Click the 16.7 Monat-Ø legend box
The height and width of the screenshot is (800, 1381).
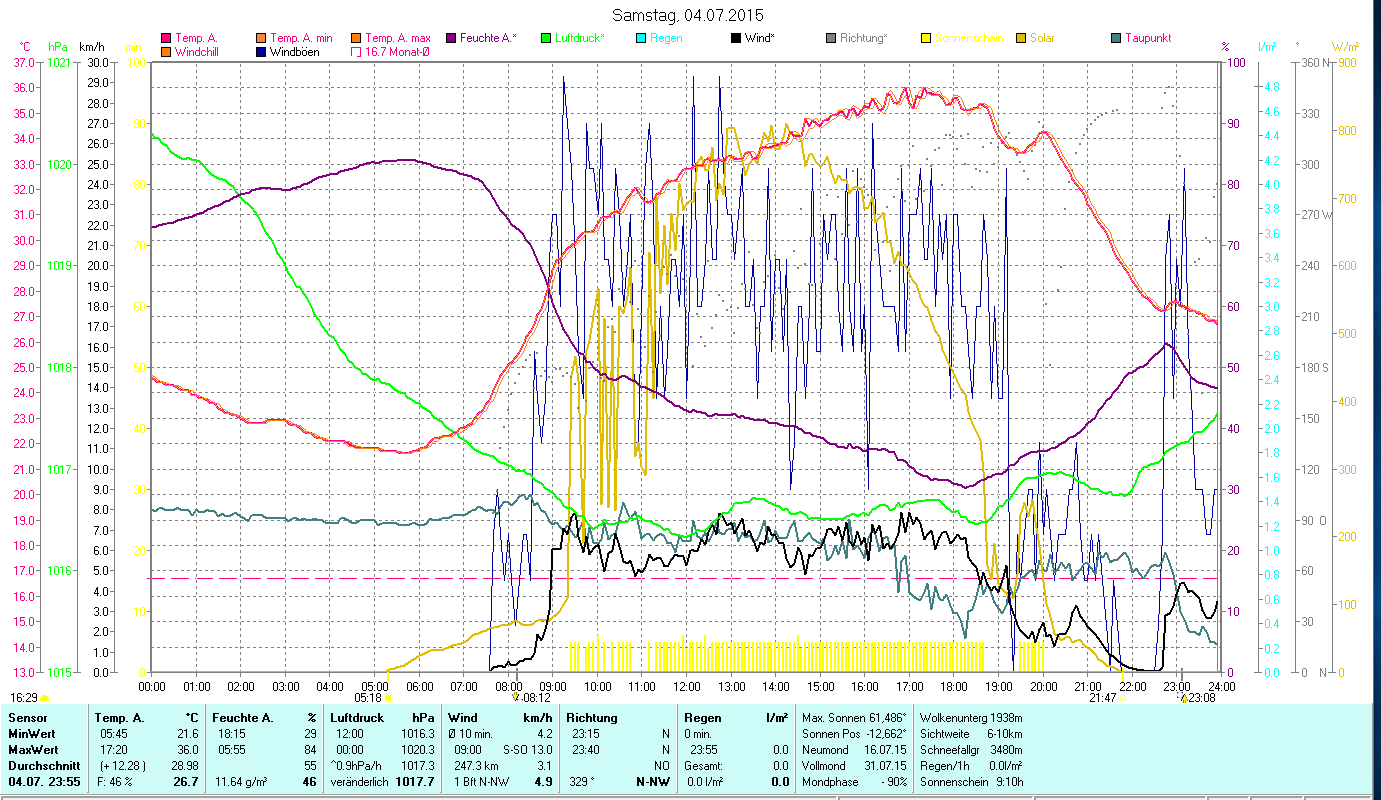[356, 52]
